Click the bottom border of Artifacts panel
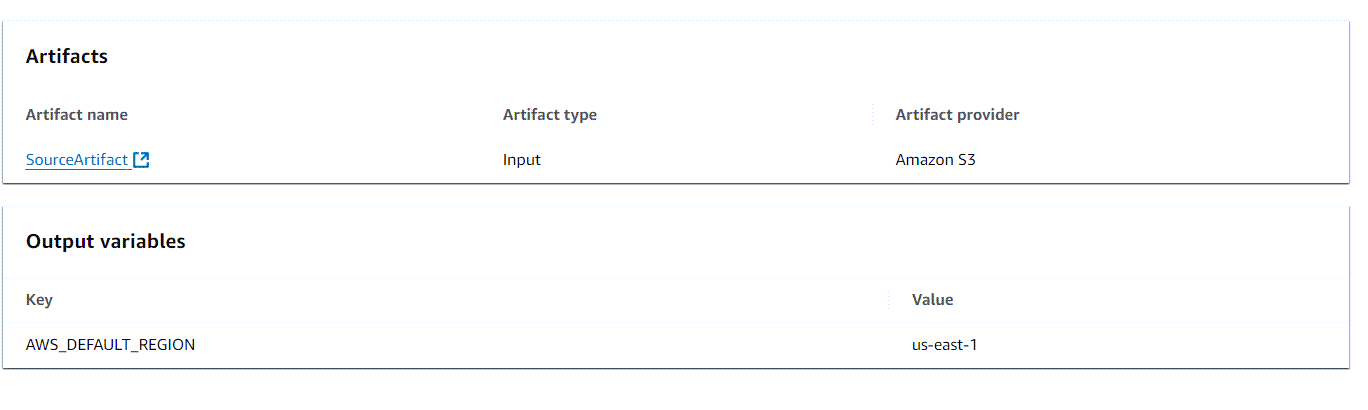 (x=676, y=184)
